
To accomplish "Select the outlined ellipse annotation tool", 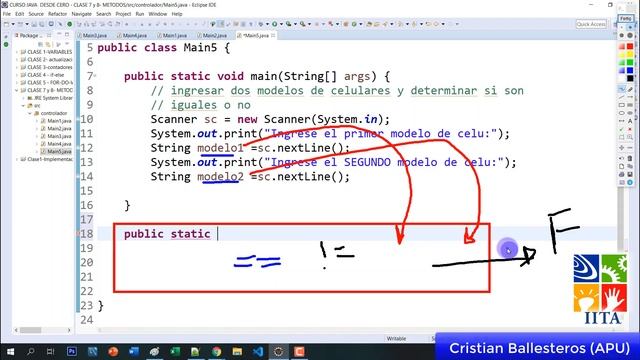I will coord(622,113).
